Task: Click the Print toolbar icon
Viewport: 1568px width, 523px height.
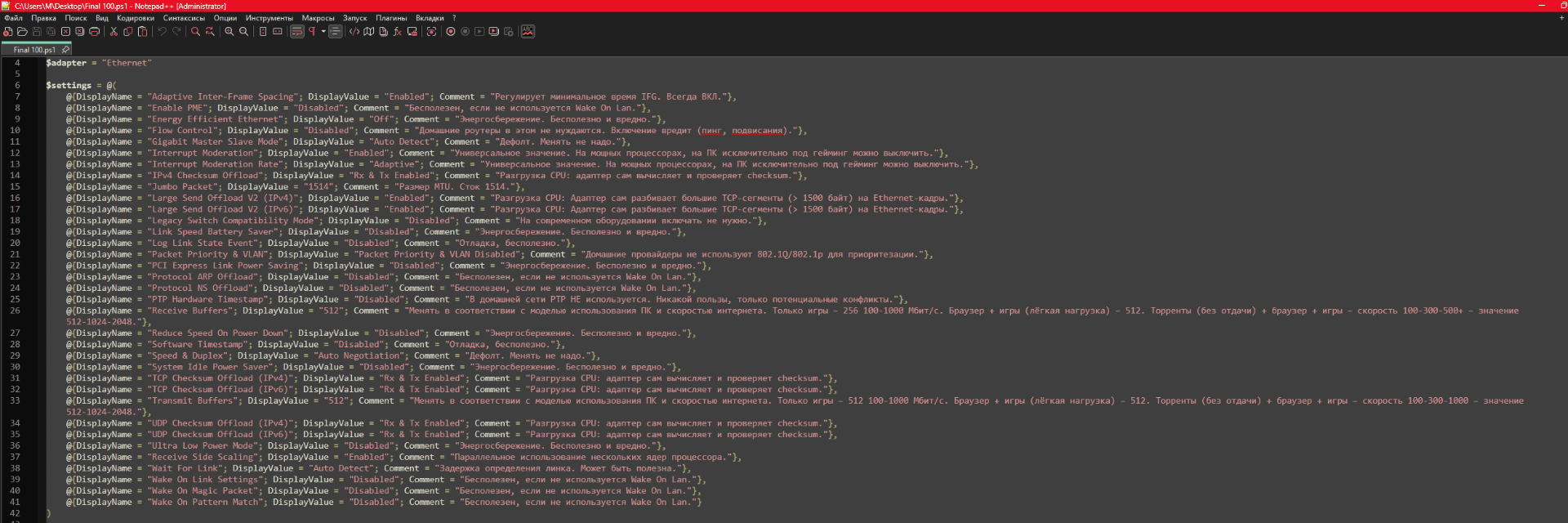Action: tap(95, 32)
